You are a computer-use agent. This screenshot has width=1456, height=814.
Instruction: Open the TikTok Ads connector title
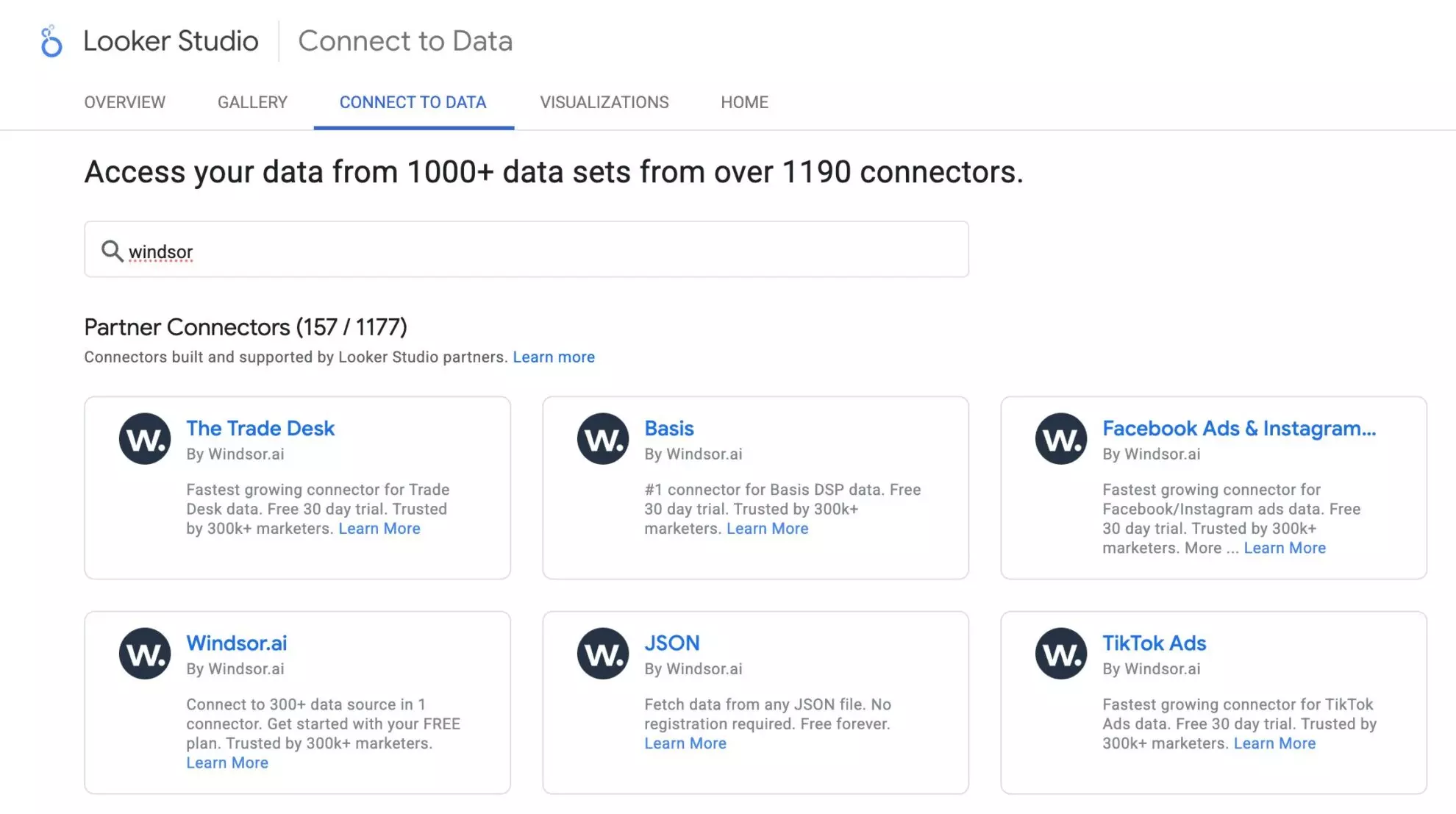[1155, 643]
